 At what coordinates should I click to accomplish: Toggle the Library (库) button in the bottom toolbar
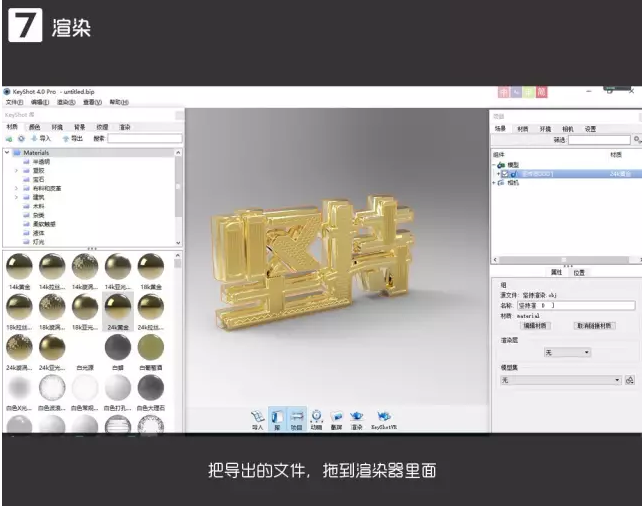click(277, 420)
